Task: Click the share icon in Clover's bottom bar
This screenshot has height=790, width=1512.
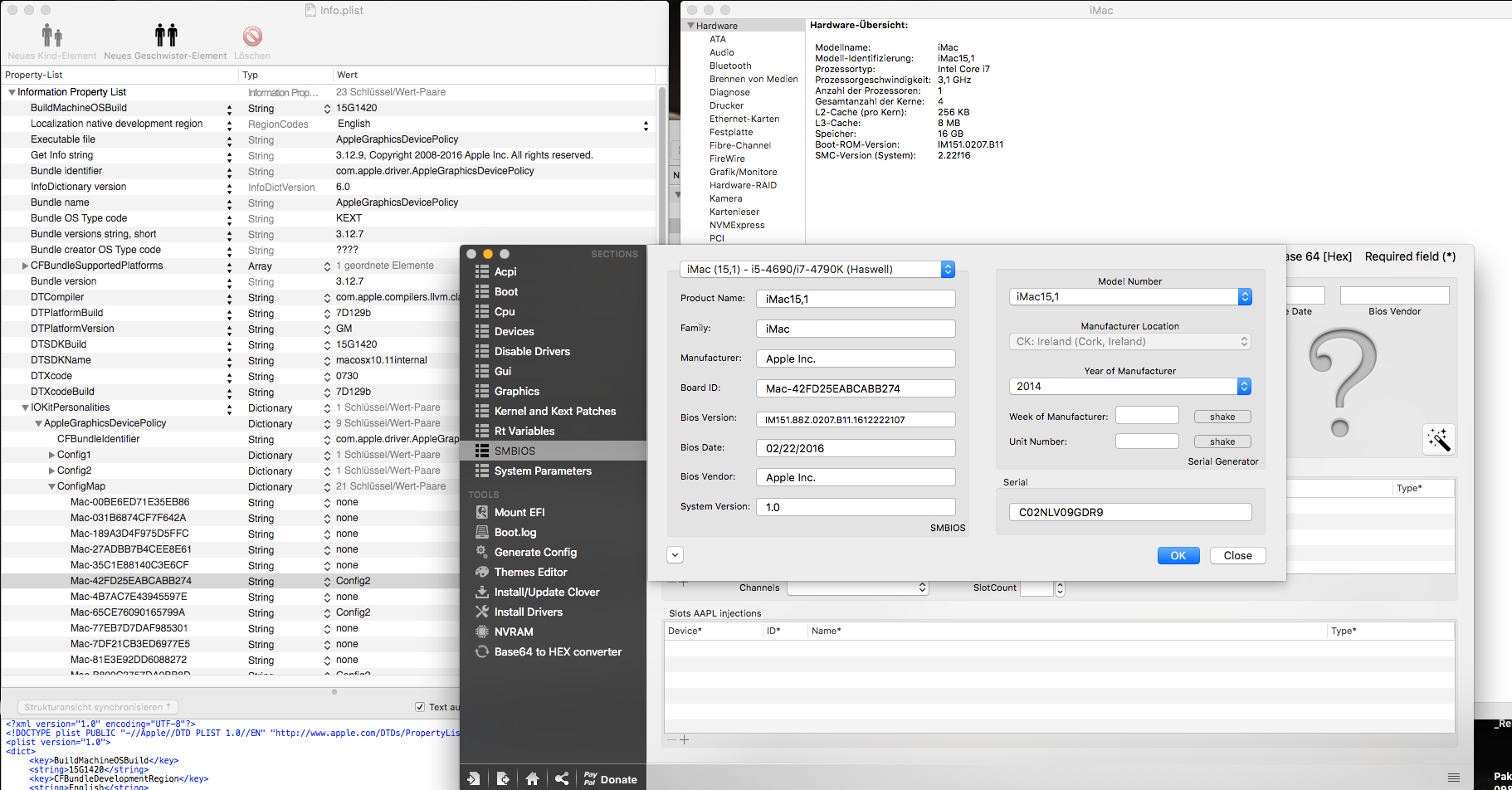Action: click(x=562, y=778)
